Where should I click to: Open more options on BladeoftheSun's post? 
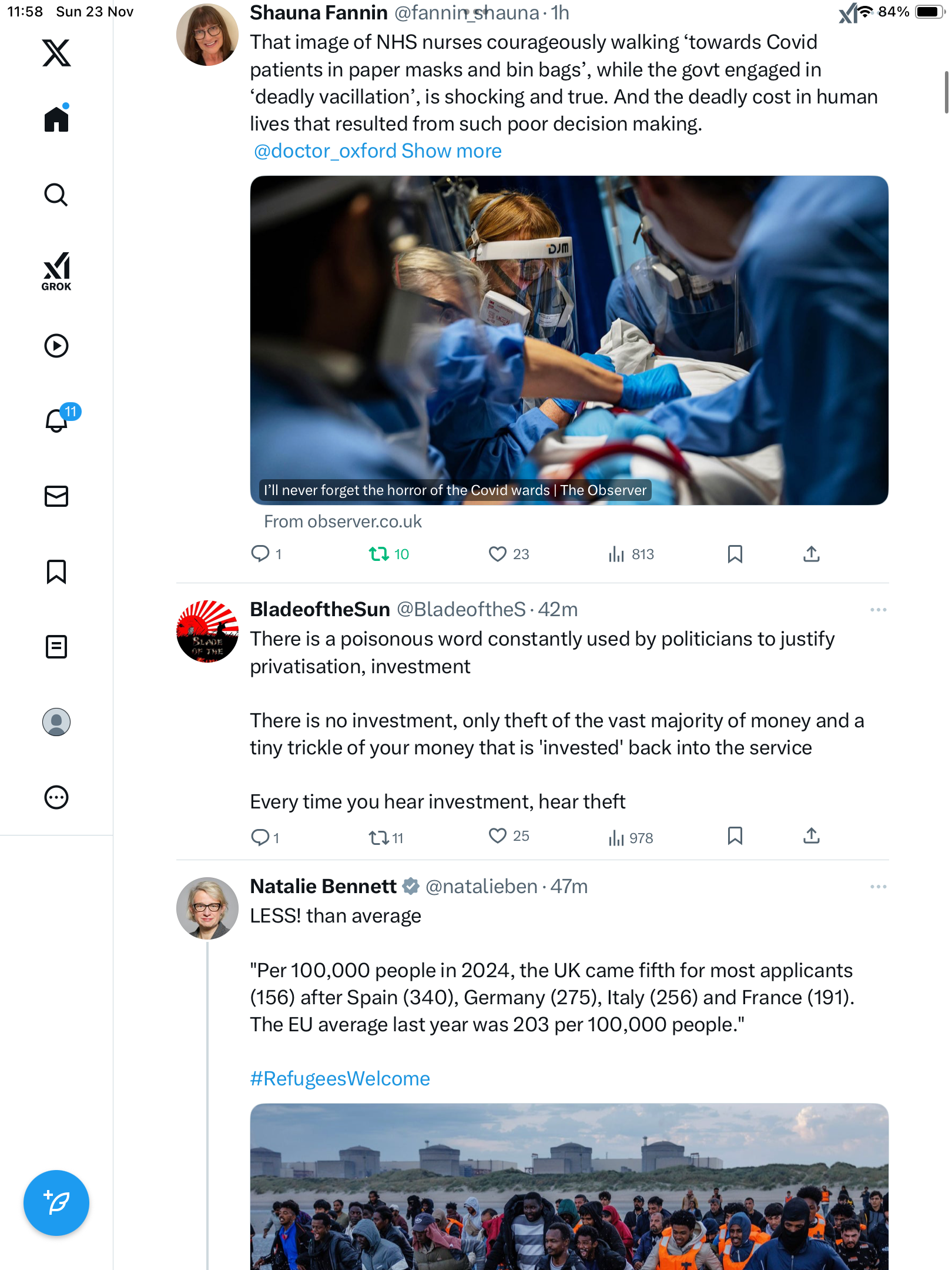click(x=878, y=610)
